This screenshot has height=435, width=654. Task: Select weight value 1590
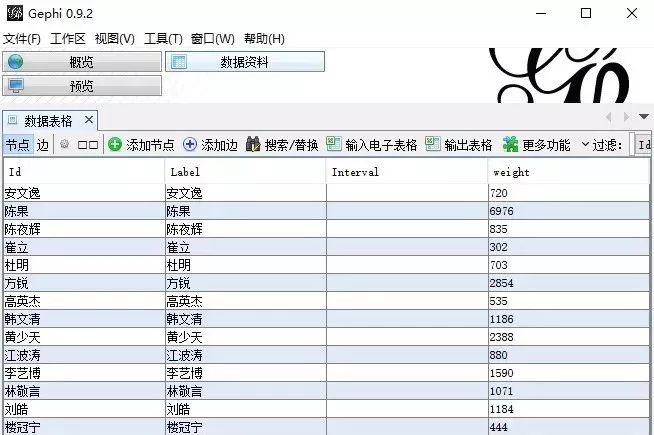pyautogui.click(x=569, y=373)
